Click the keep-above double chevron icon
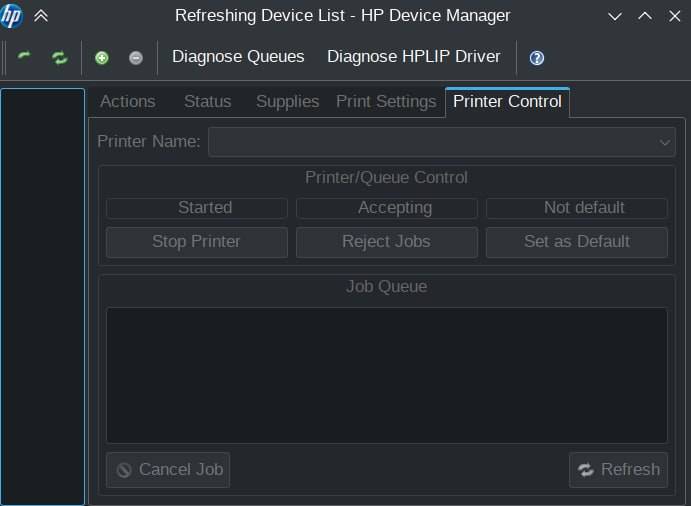The height and width of the screenshot is (506, 691). (41, 16)
